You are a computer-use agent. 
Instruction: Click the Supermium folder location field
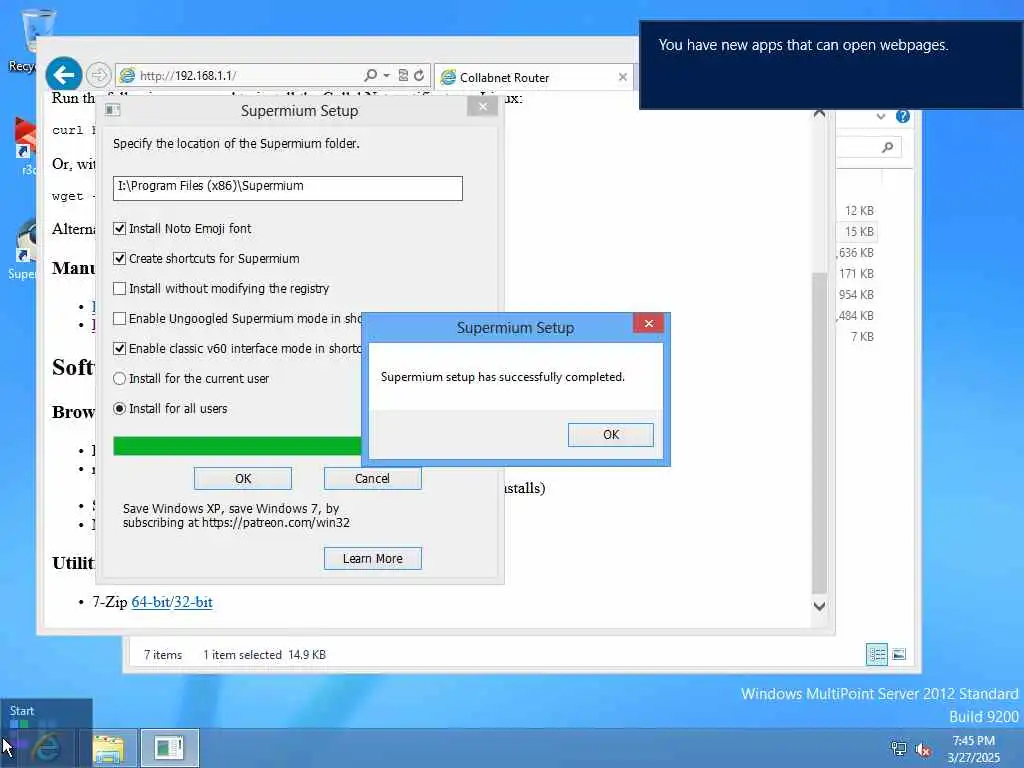tap(287, 188)
